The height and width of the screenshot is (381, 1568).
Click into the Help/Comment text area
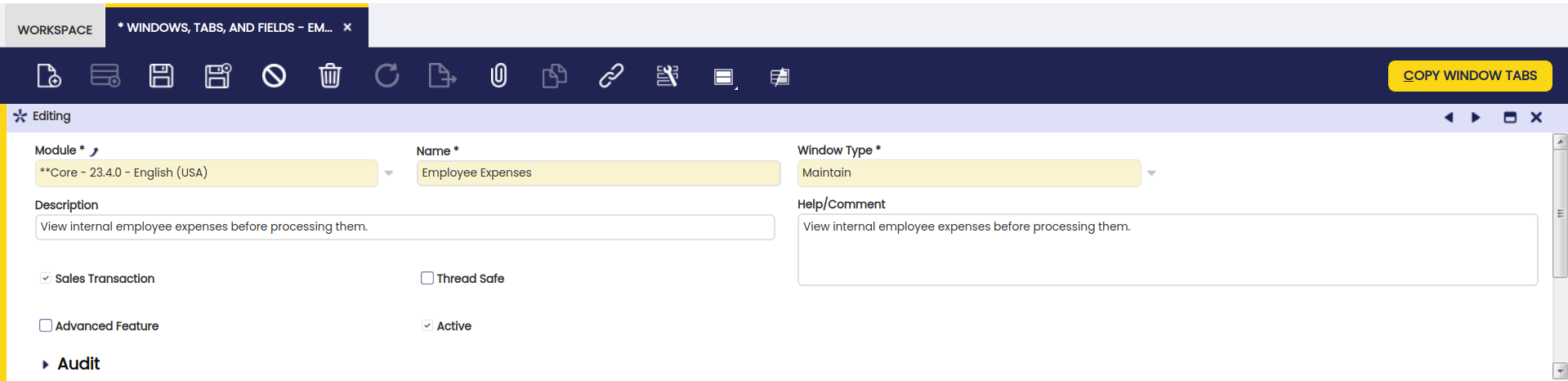point(1168,249)
